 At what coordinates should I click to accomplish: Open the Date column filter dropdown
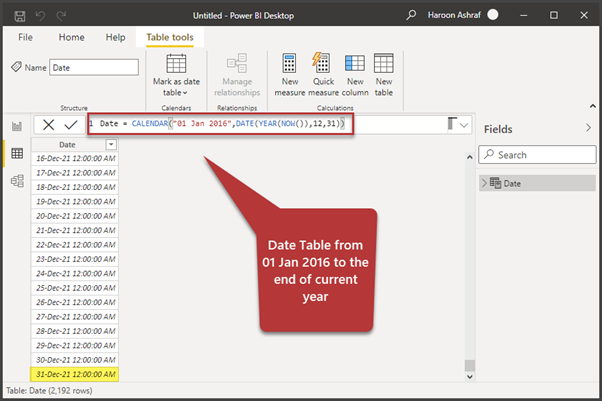coord(111,144)
